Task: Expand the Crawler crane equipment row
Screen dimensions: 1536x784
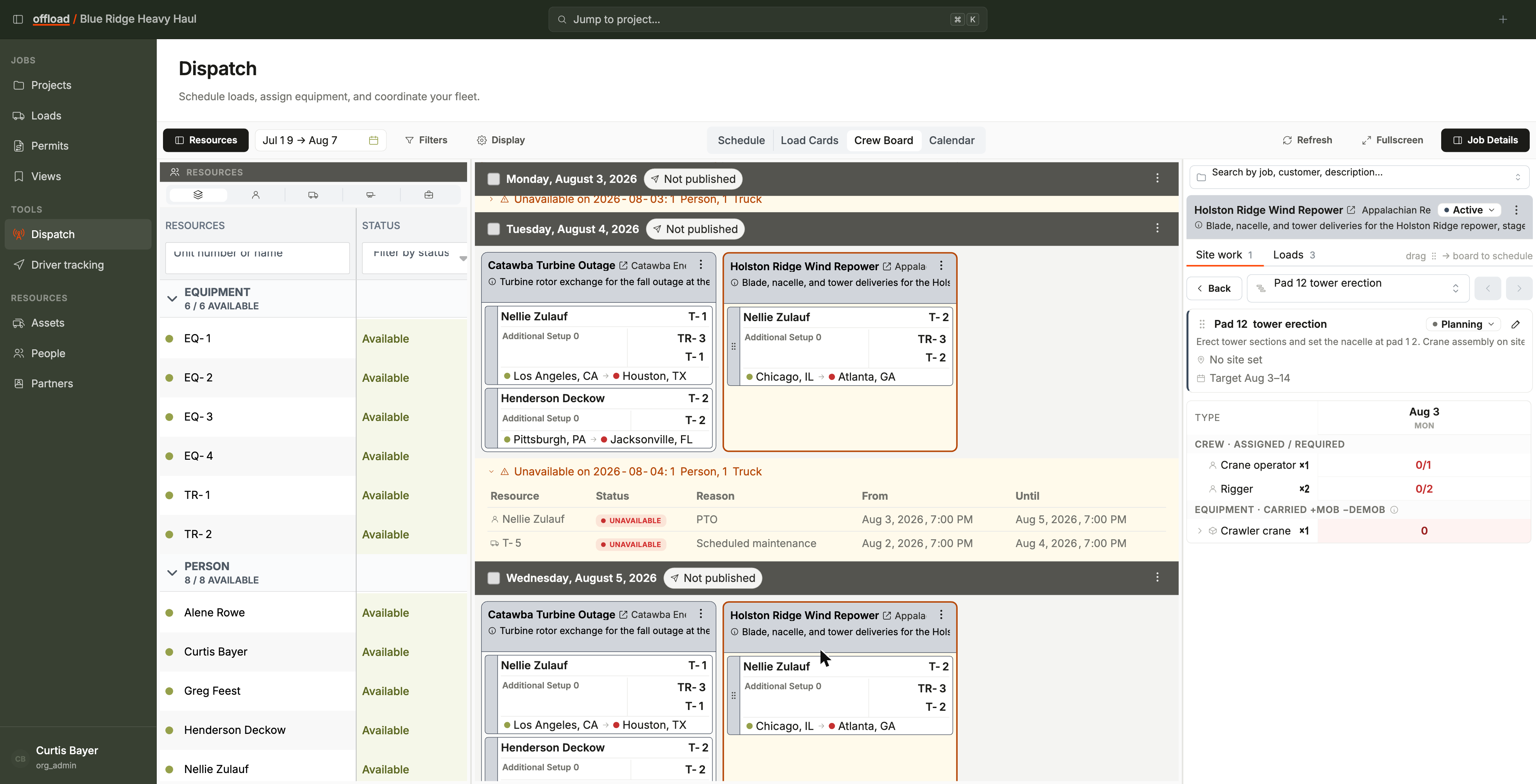Action: click(1200, 531)
